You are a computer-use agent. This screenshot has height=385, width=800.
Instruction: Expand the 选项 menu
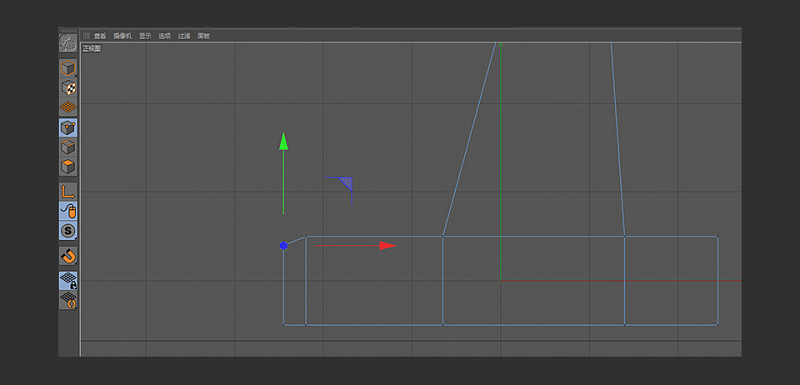[x=164, y=36]
